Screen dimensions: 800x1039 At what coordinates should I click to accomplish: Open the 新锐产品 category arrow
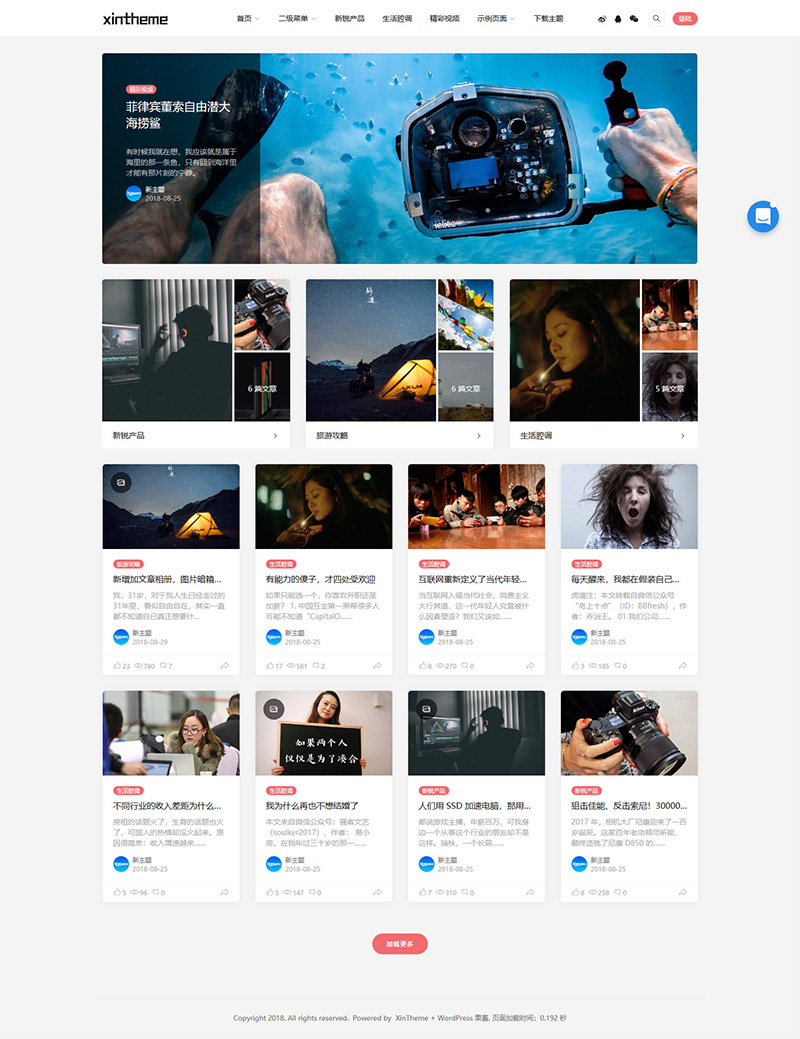coord(275,435)
